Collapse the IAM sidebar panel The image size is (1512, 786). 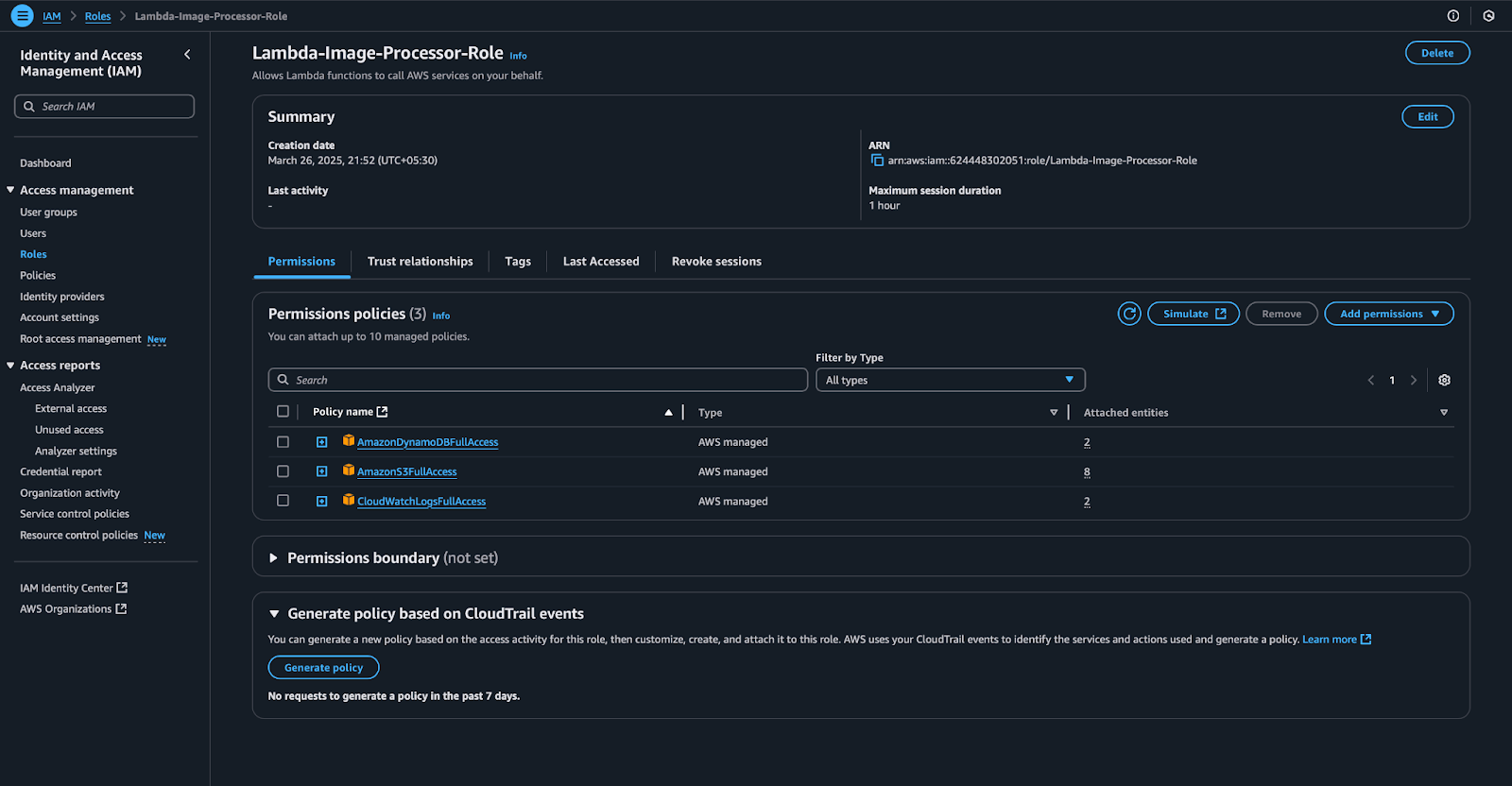pyautogui.click(x=187, y=55)
